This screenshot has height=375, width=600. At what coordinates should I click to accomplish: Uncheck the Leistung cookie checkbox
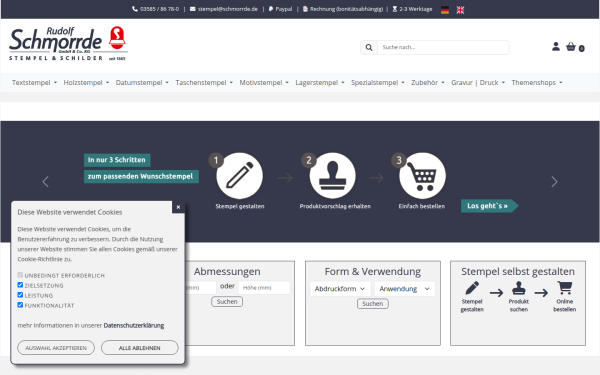coord(20,295)
